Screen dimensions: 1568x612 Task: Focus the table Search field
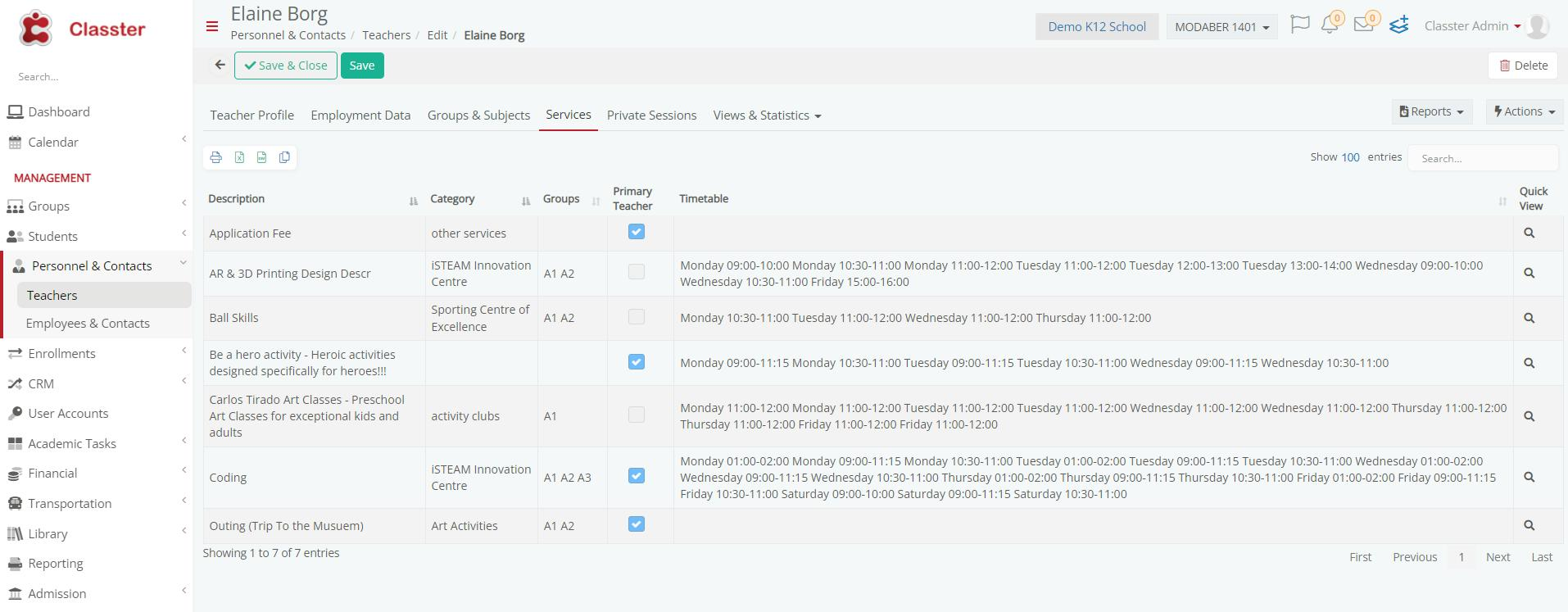(1483, 158)
